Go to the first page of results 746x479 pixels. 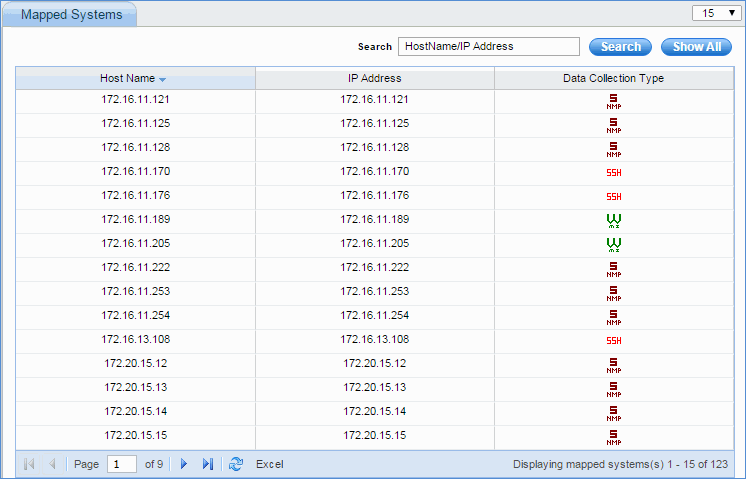click(28, 464)
